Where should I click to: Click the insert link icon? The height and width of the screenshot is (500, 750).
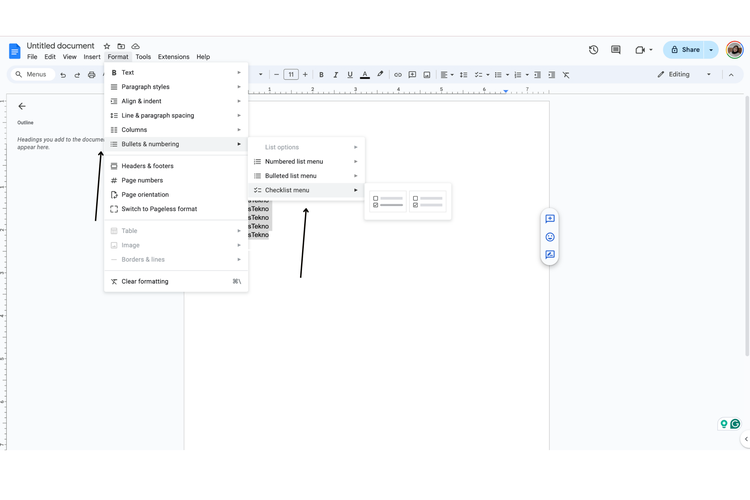(x=398, y=75)
